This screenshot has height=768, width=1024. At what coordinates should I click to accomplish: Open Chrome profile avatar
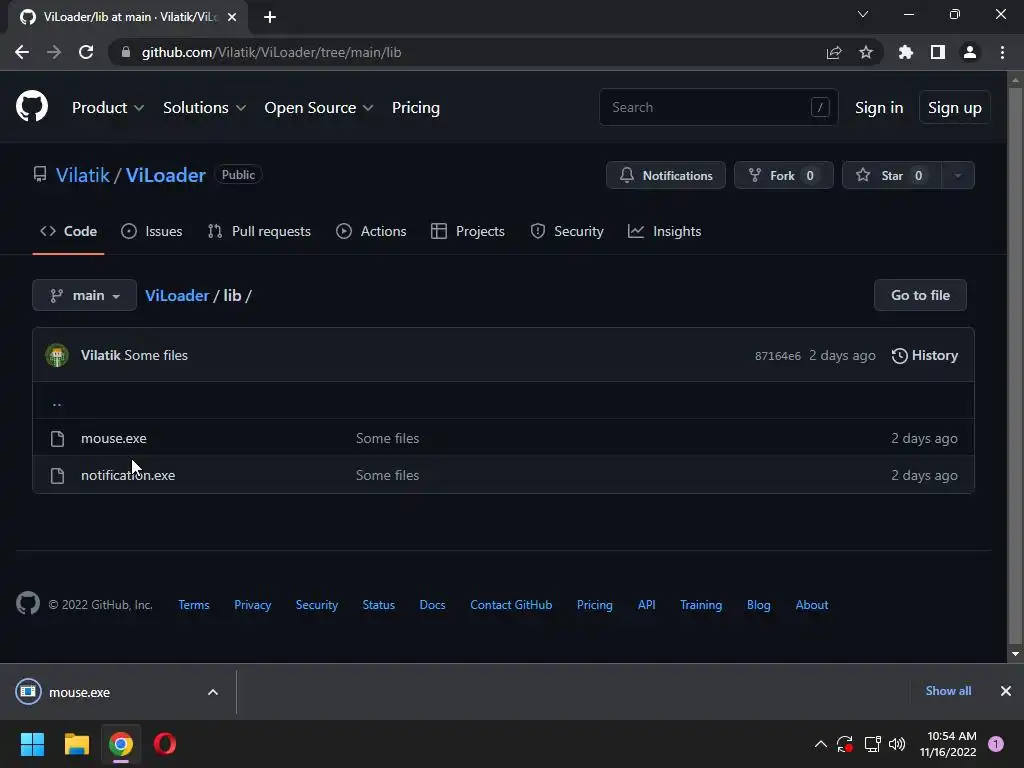969,52
